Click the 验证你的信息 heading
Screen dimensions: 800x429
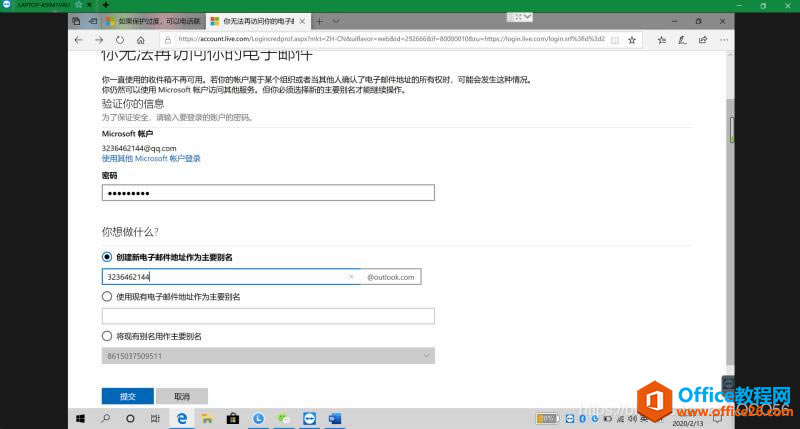pos(133,104)
